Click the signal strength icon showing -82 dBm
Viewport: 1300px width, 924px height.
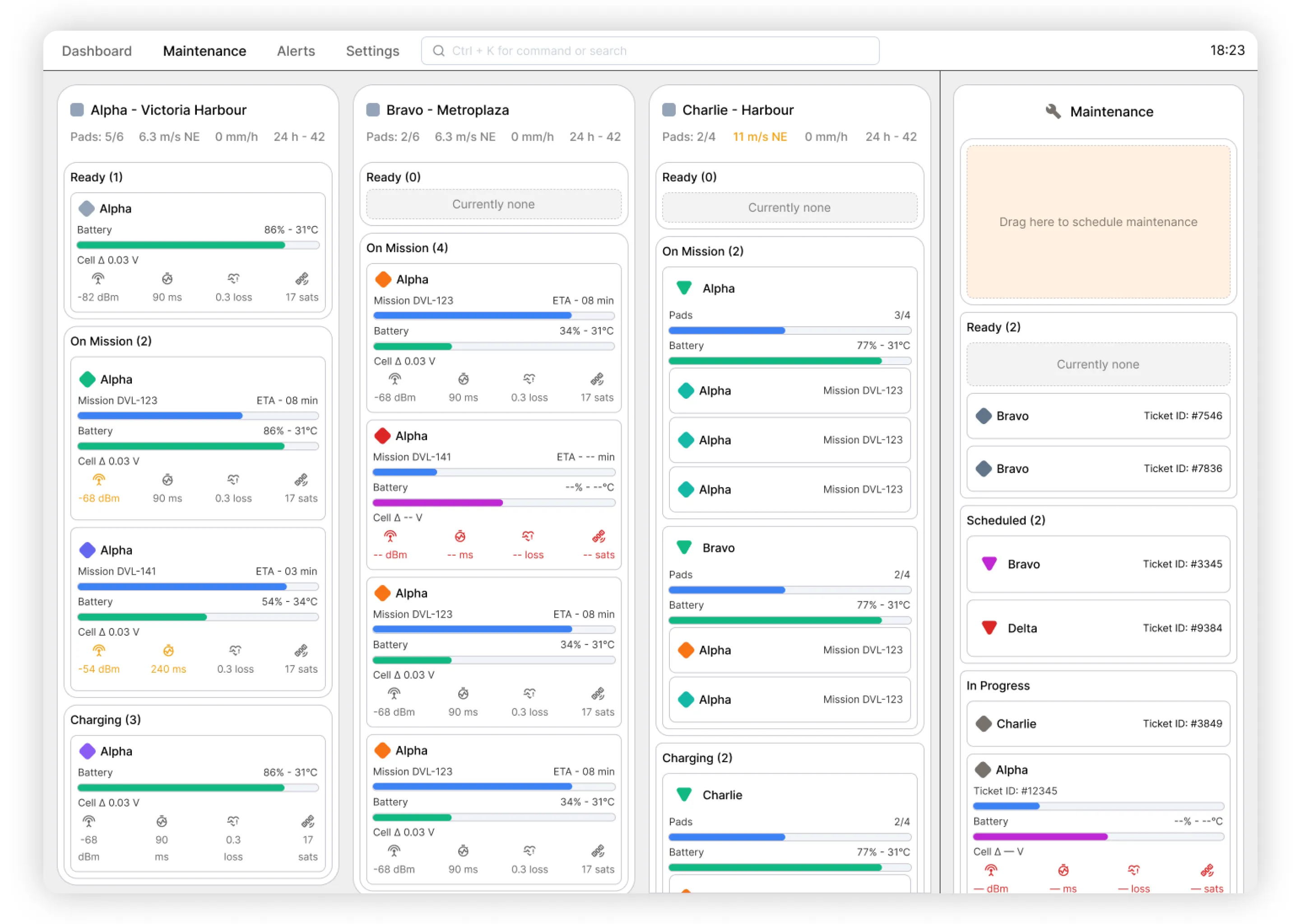click(x=98, y=279)
